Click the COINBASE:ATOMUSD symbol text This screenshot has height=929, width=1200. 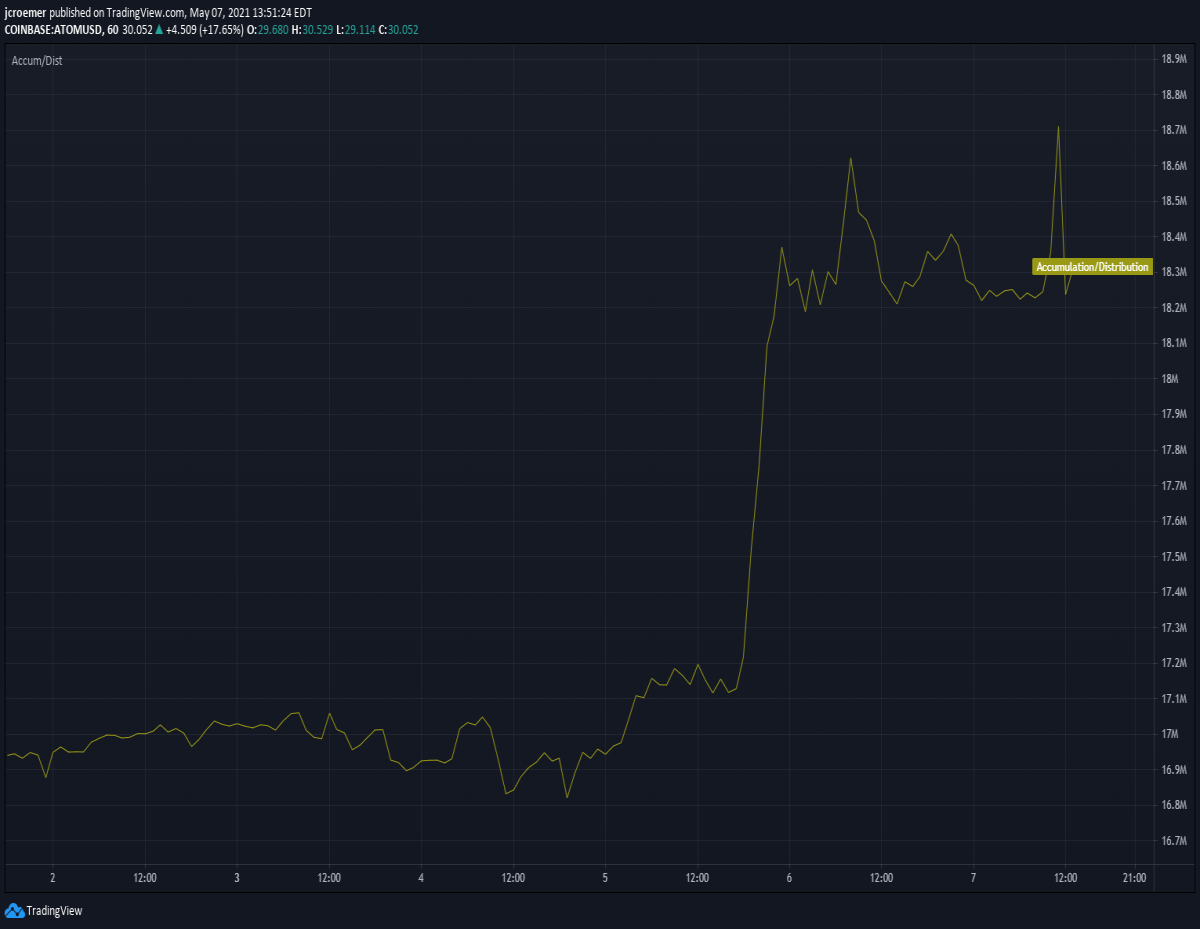[53, 30]
